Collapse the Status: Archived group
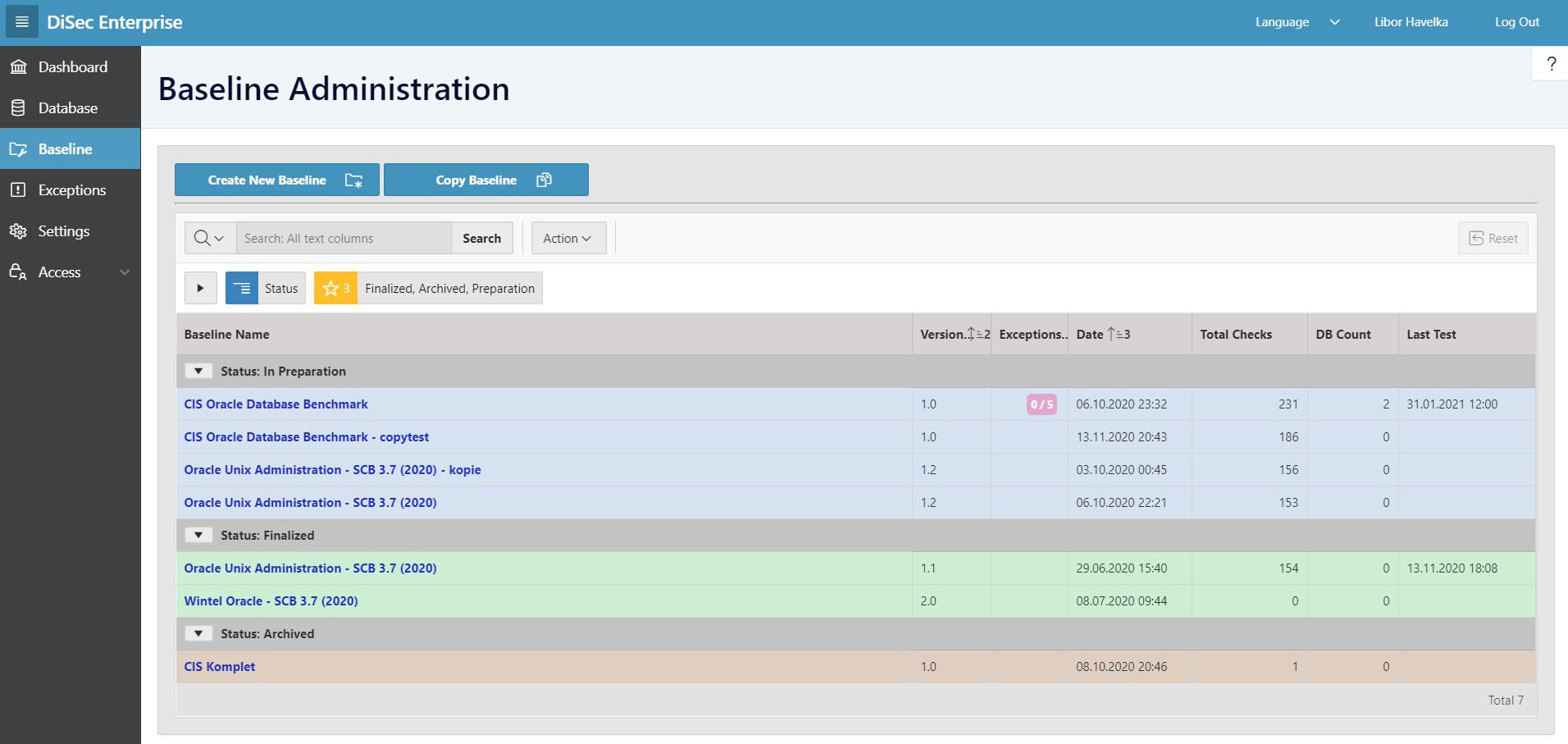The width and height of the screenshot is (1568, 744). pos(198,634)
